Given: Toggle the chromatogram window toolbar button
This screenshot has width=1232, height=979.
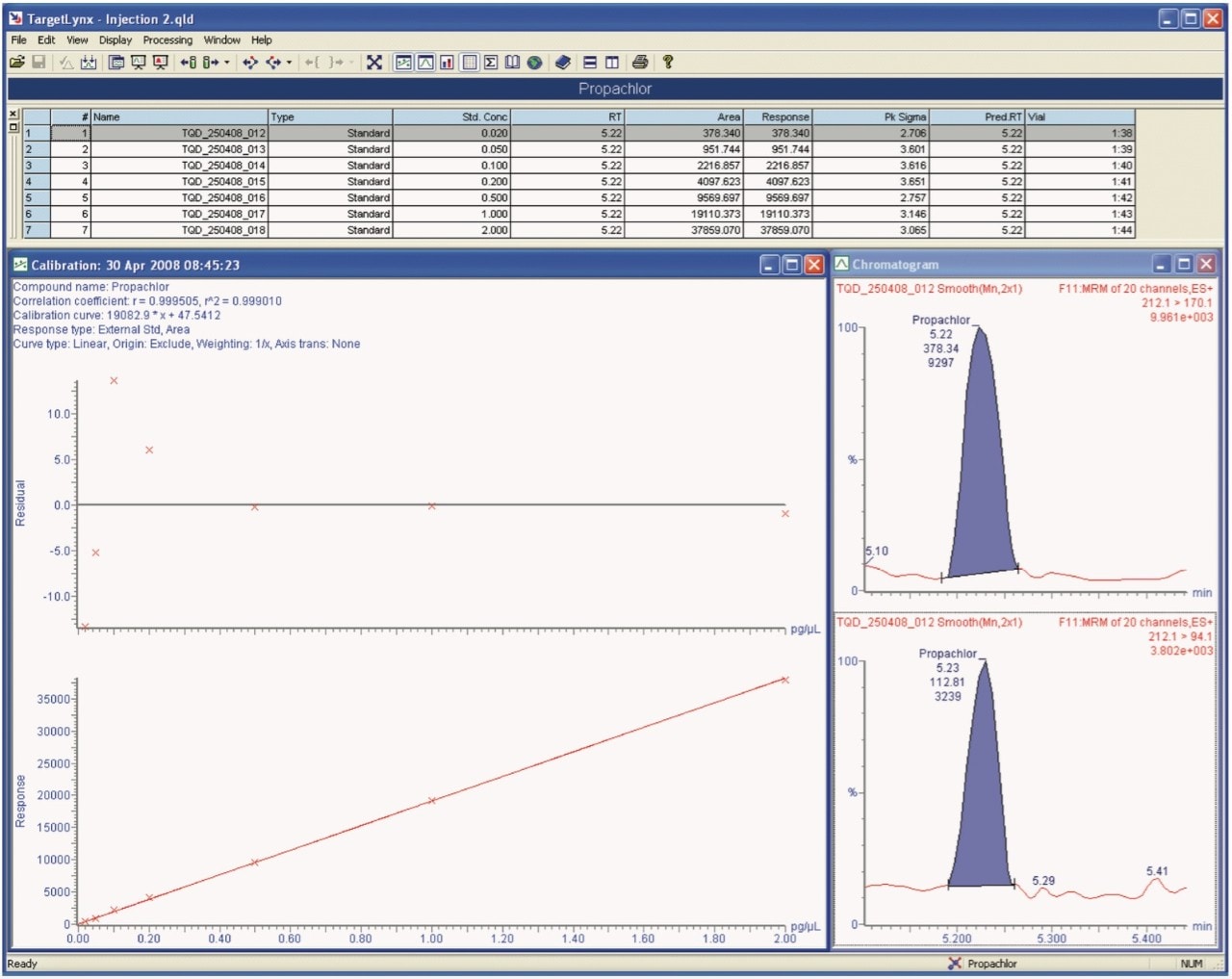Looking at the screenshot, I should point(424,63).
